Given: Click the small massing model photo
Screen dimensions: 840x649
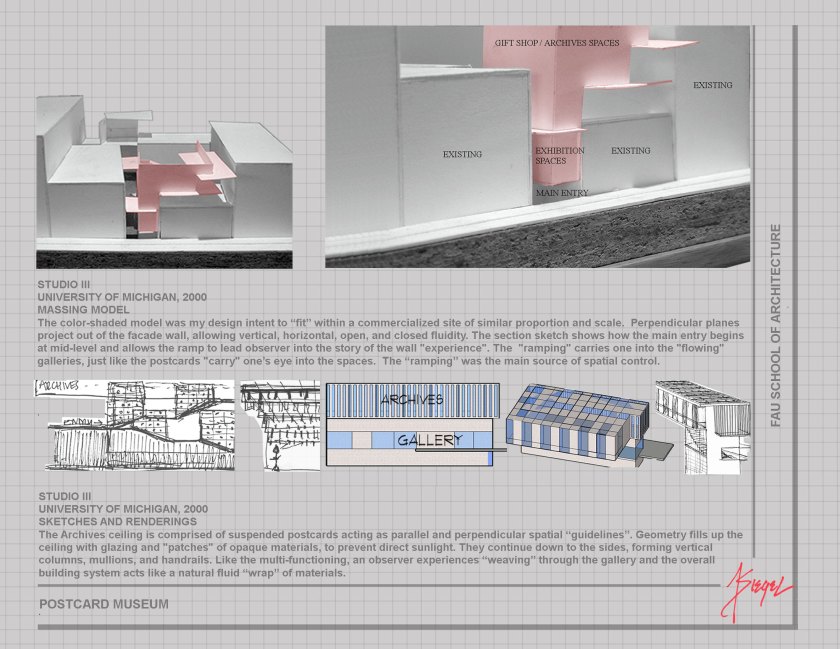Looking at the screenshot, I should [164, 182].
